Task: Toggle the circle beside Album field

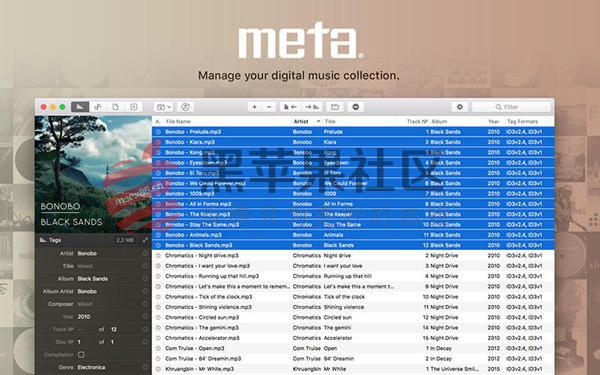Action: coord(145,279)
